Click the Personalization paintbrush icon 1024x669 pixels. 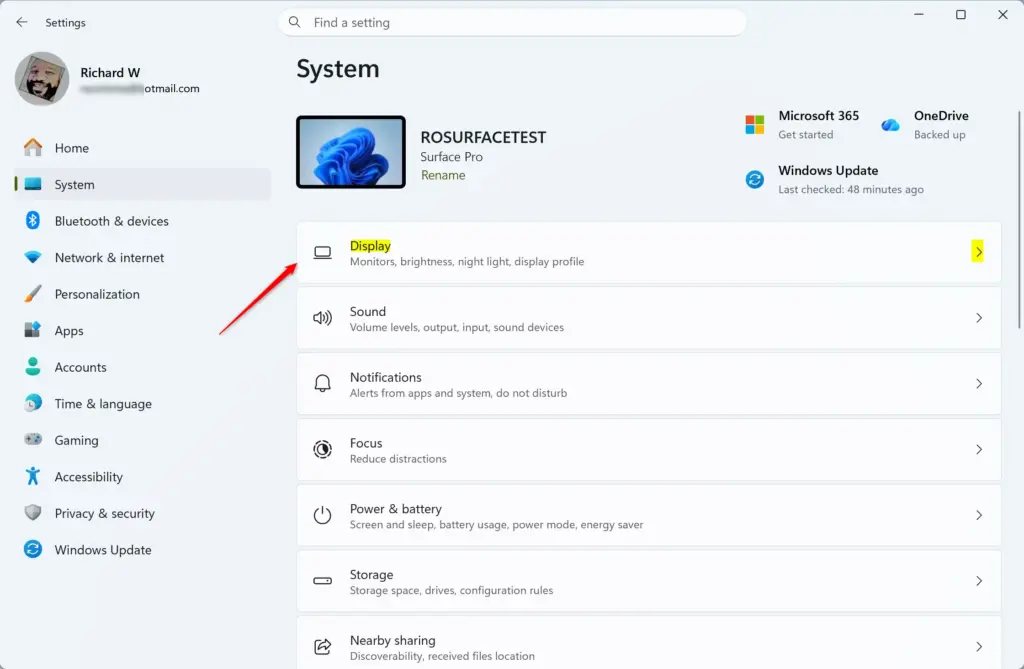pyautogui.click(x=33, y=294)
